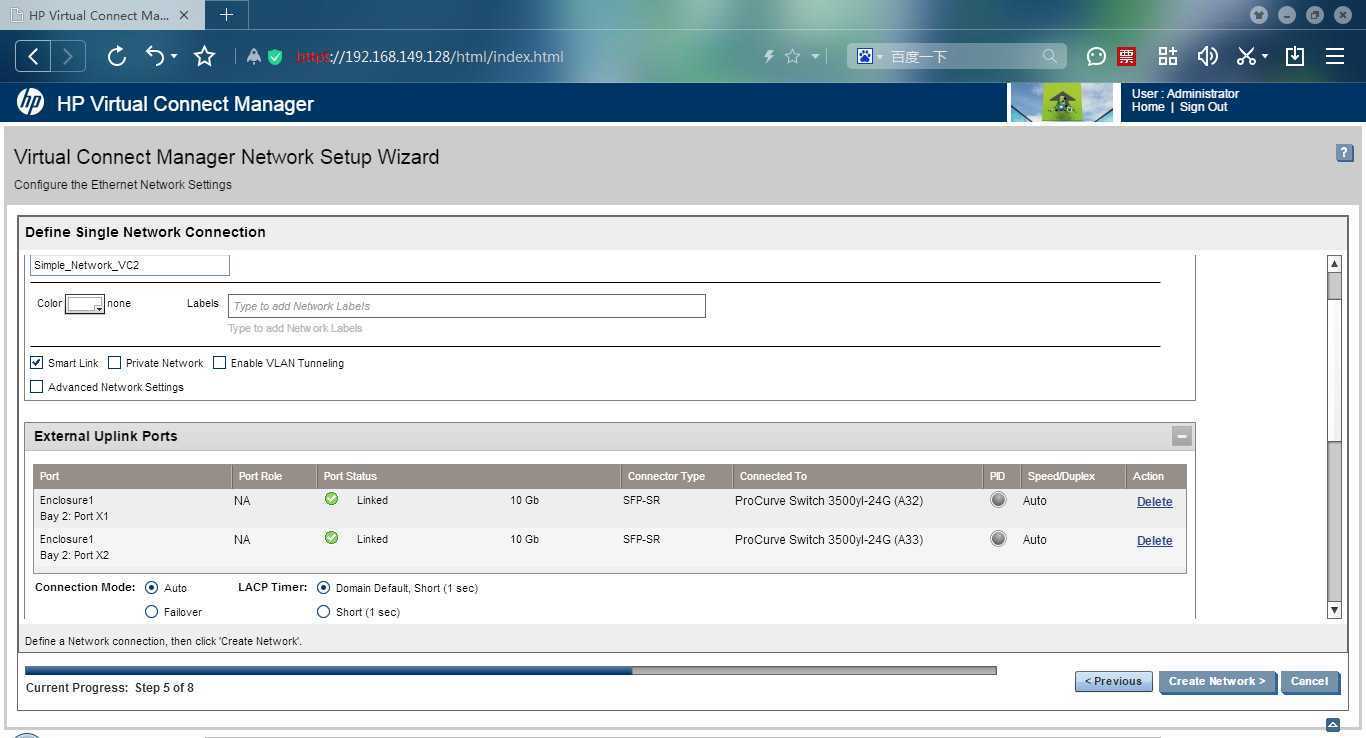Click the bottom-right expand panel icon
This screenshot has height=738, width=1366.
tap(1332, 725)
